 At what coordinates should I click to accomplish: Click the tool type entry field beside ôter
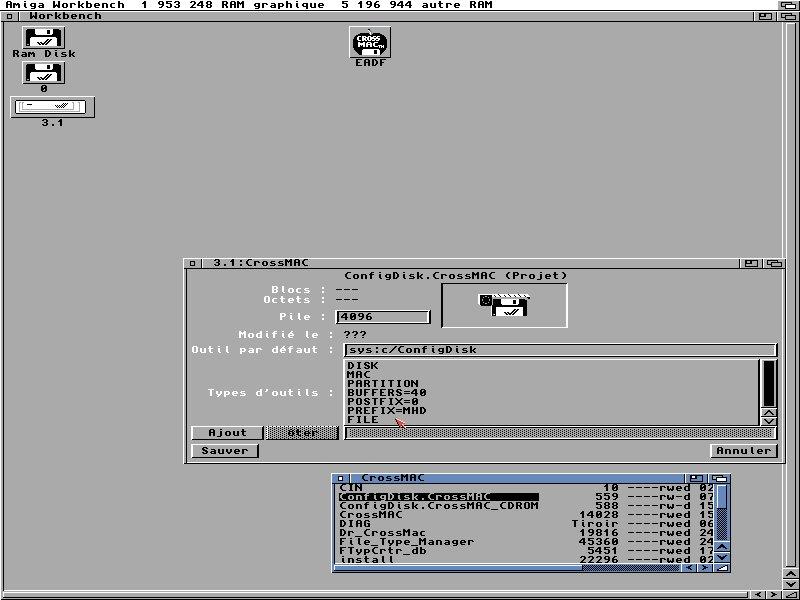coord(560,433)
